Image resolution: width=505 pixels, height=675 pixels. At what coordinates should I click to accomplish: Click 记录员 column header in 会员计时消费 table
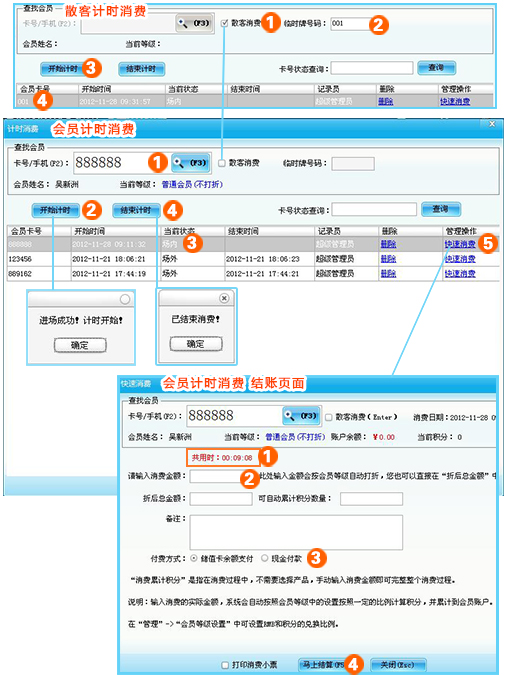click(346, 231)
